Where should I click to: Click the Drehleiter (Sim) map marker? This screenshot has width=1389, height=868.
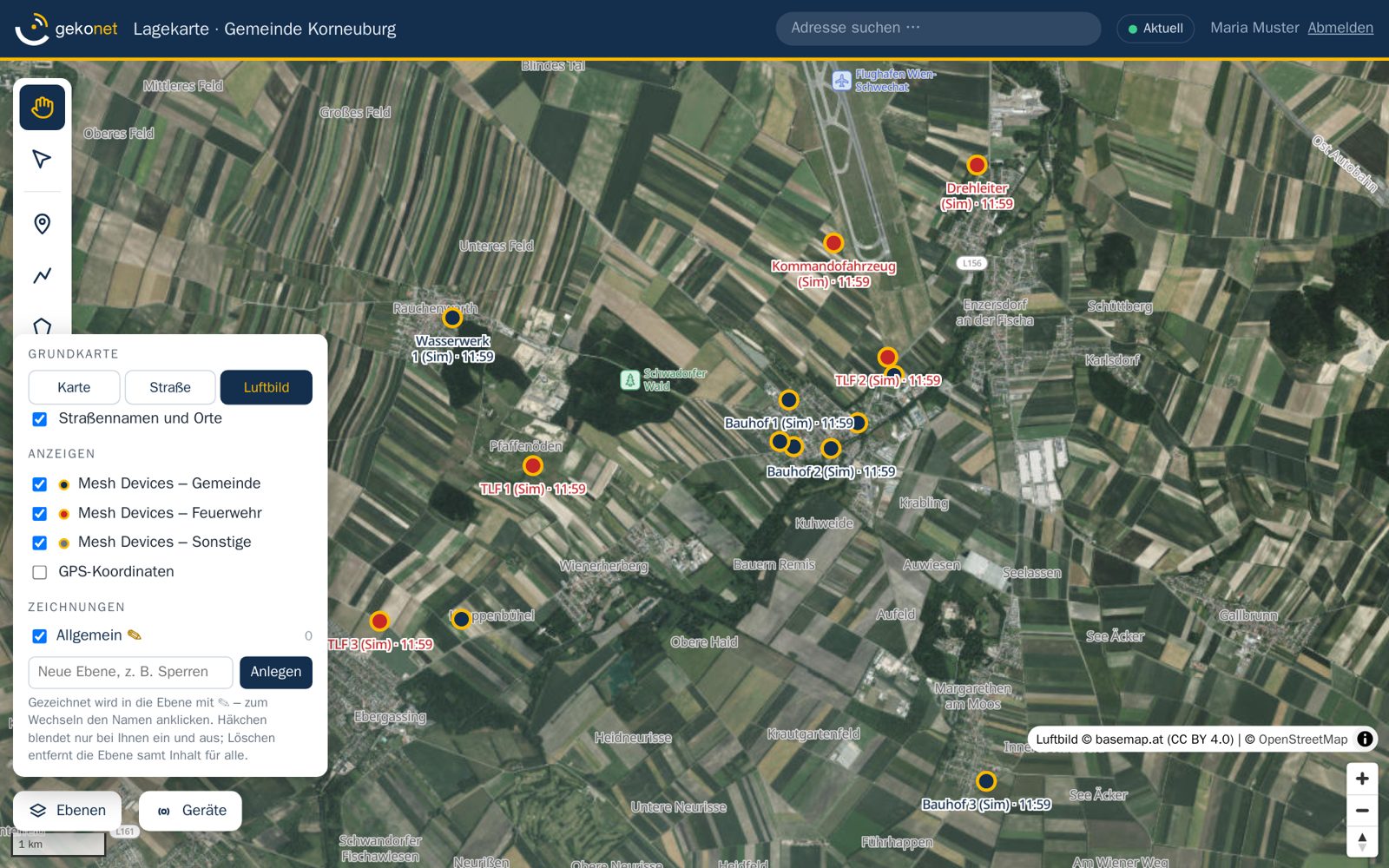point(977,165)
